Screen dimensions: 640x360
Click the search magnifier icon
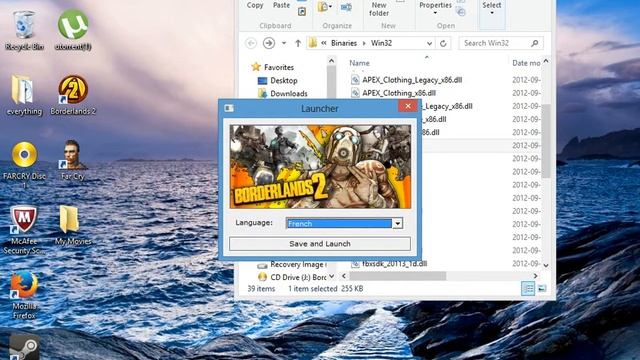click(535, 43)
